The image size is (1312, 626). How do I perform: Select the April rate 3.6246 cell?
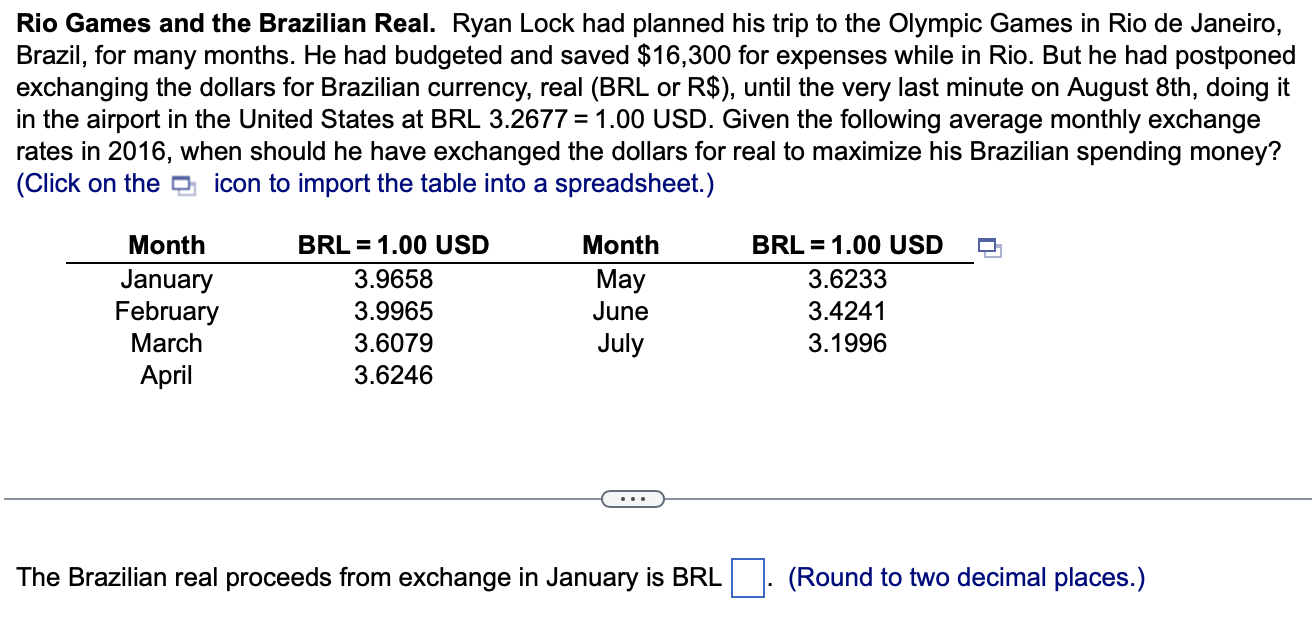click(394, 375)
